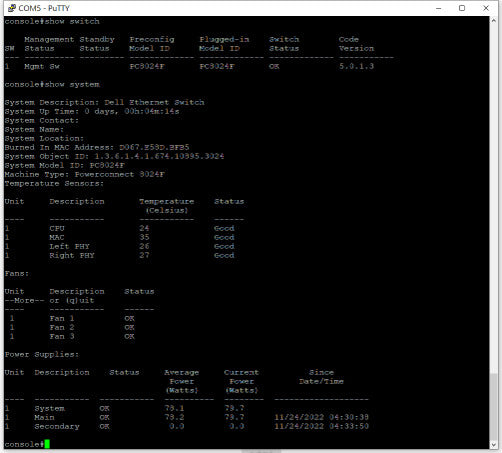This screenshot has width=502, height=453.
Task: Click the 'console#show system' command line
Action: click(52, 84)
